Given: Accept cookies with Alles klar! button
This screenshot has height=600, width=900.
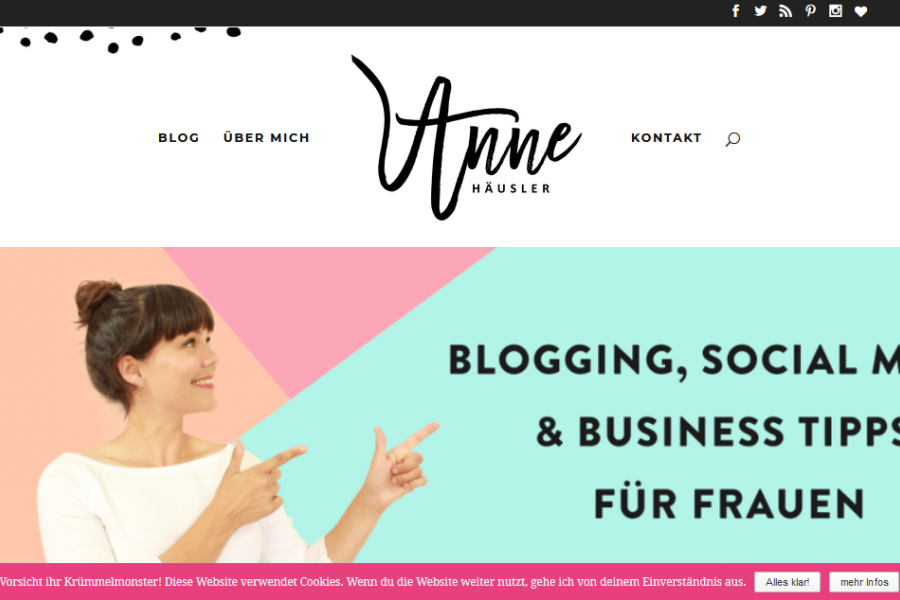Looking at the screenshot, I should click(x=787, y=582).
